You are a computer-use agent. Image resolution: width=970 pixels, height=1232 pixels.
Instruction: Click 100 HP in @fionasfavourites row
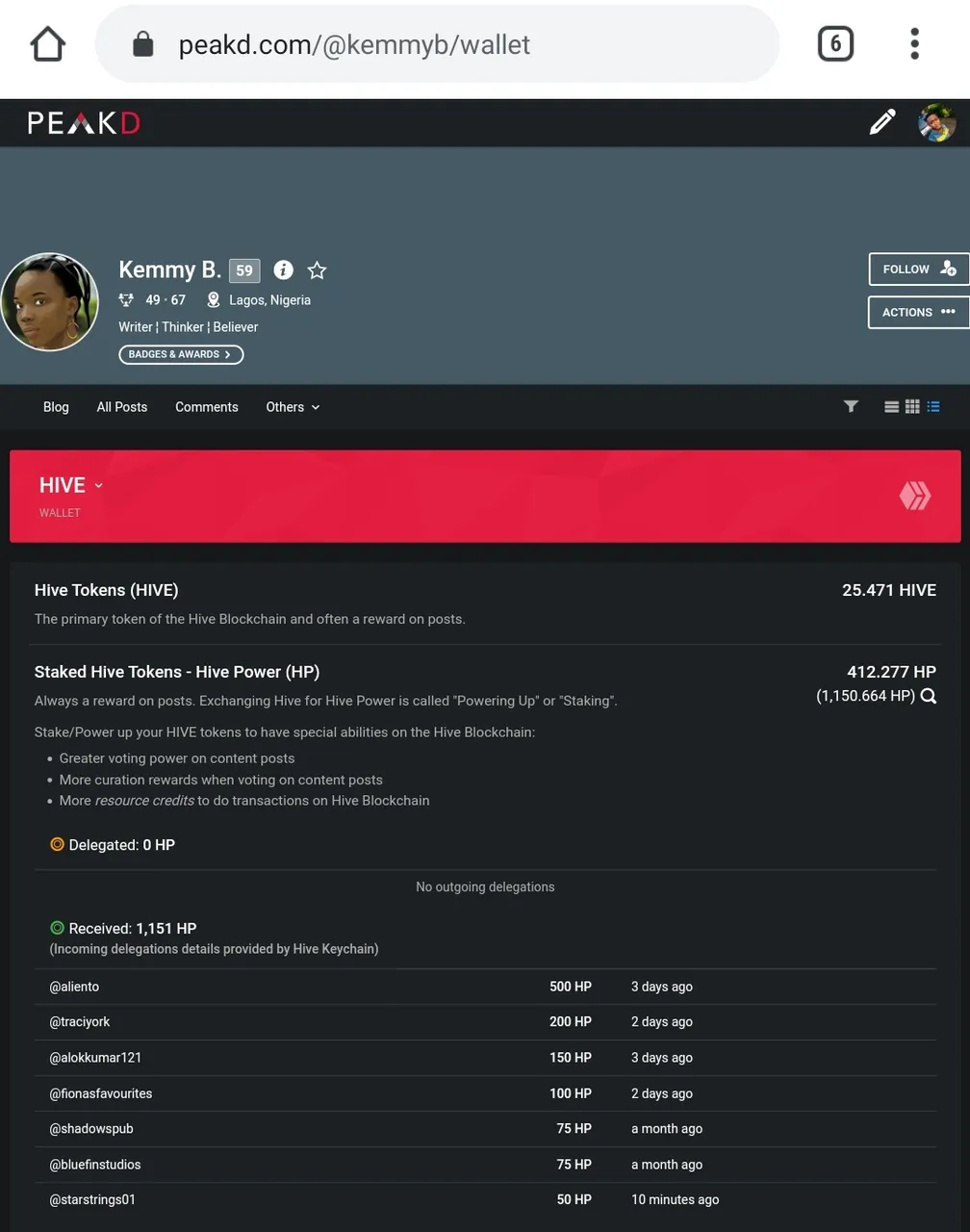[x=571, y=1093]
